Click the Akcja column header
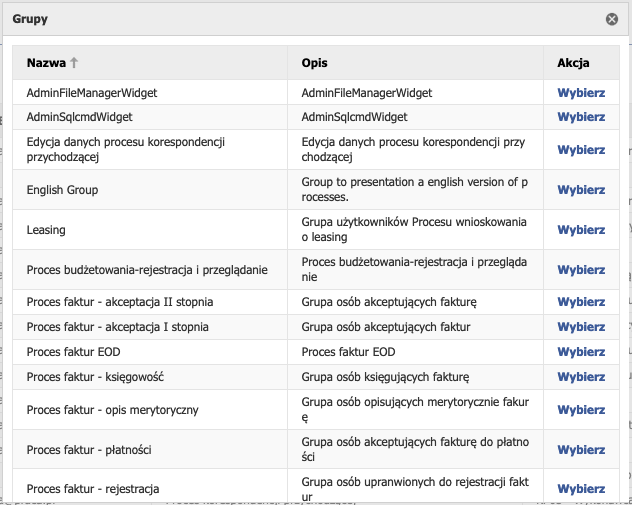 573,62
